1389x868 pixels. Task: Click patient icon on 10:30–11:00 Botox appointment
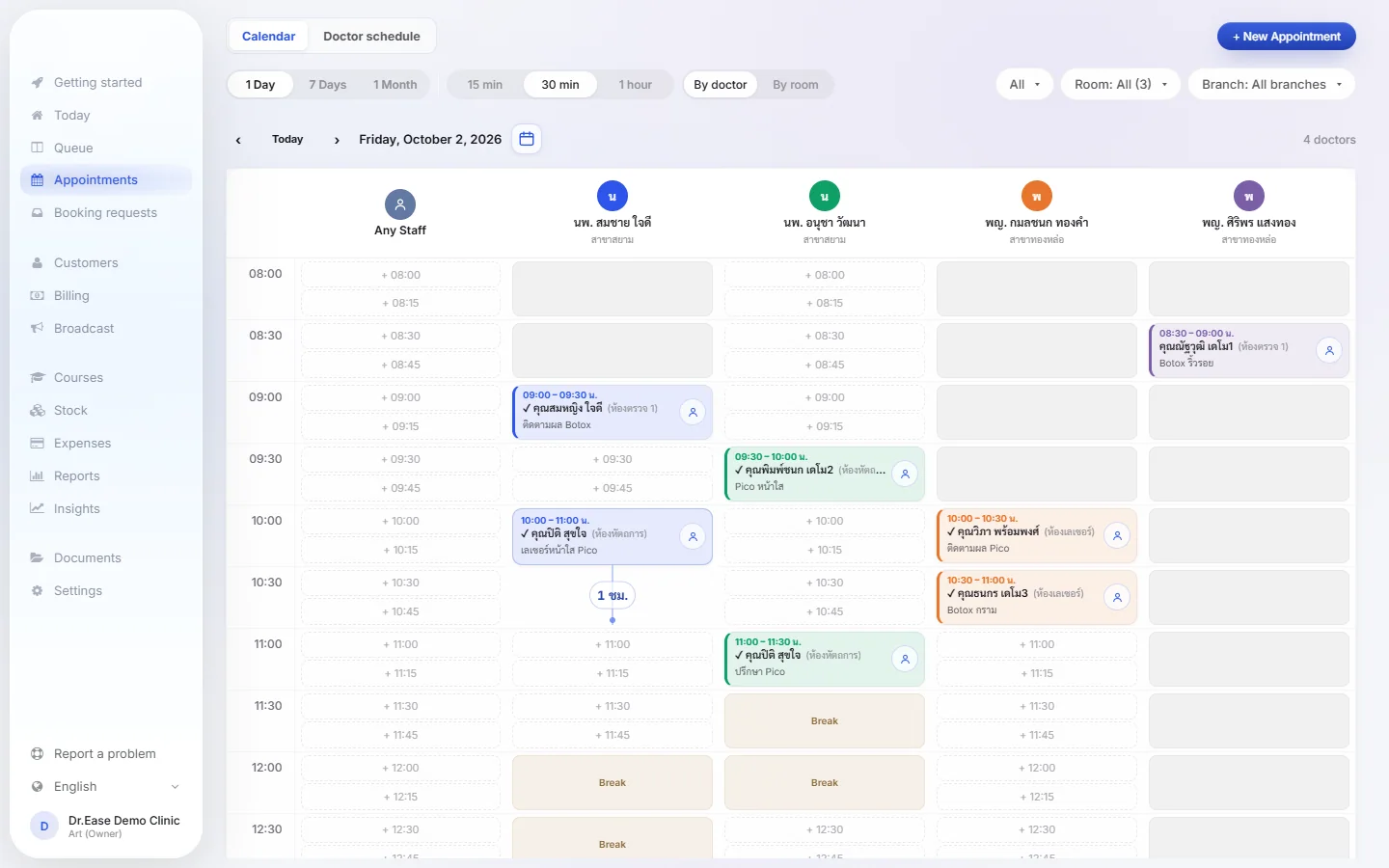[x=1117, y=597]
